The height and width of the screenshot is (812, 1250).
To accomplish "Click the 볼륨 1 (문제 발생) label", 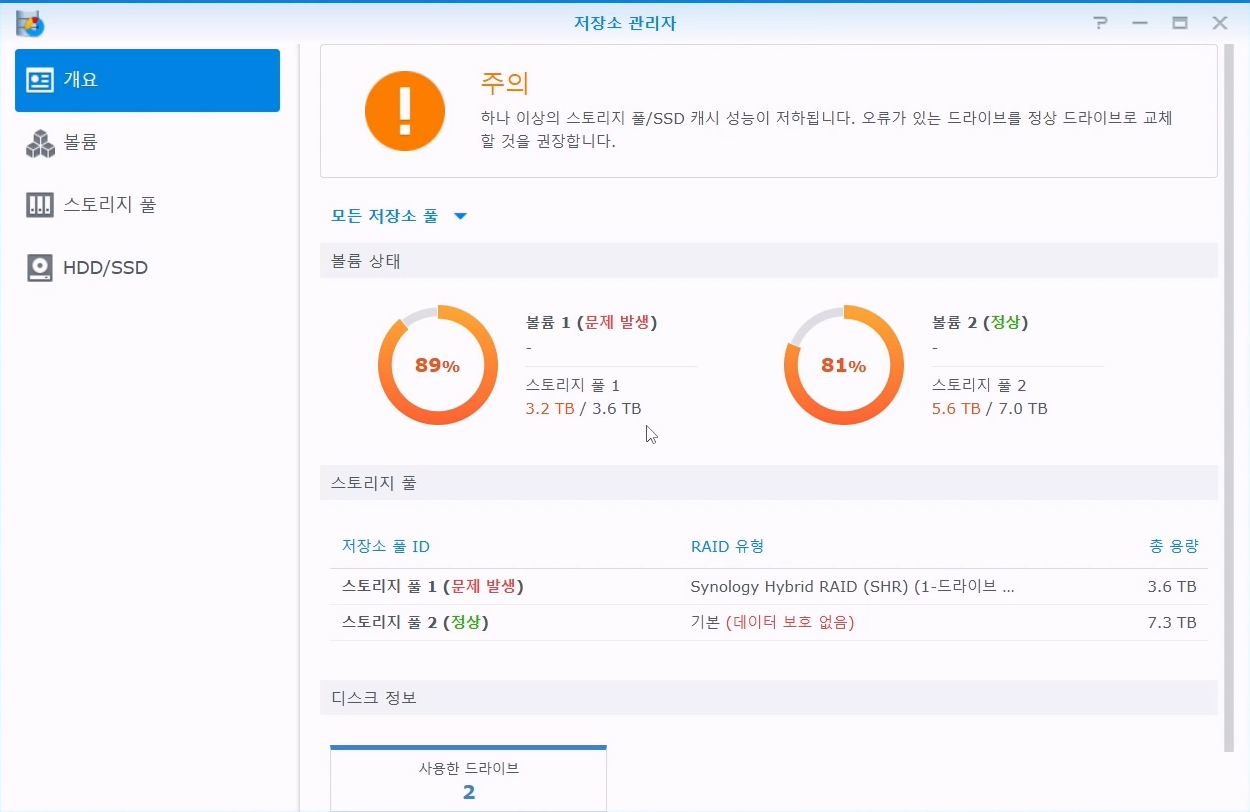I will click(x=591, y=322).
